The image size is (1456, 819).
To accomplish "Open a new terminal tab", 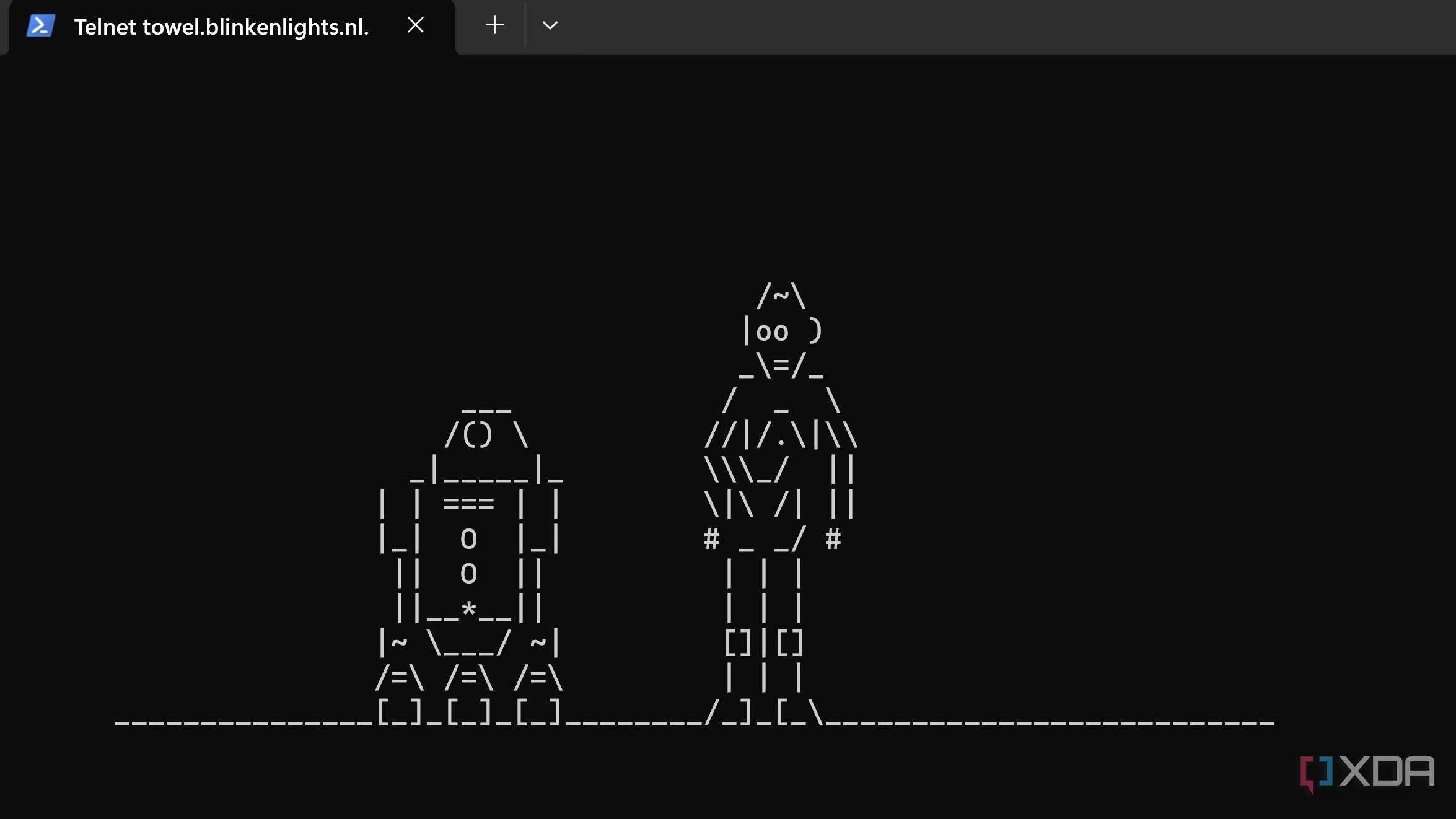I will tap(494, 25).
